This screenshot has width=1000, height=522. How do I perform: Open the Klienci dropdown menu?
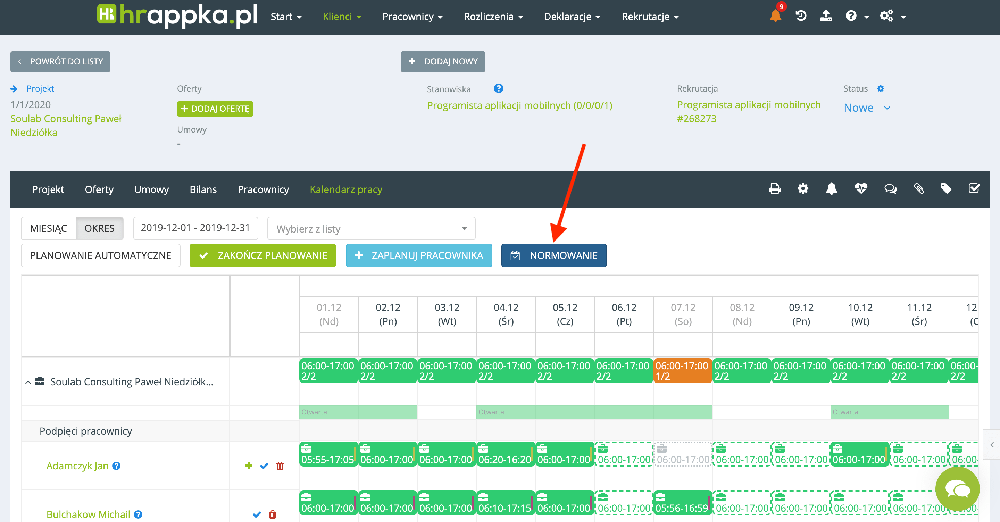click(x=342, y=17)
